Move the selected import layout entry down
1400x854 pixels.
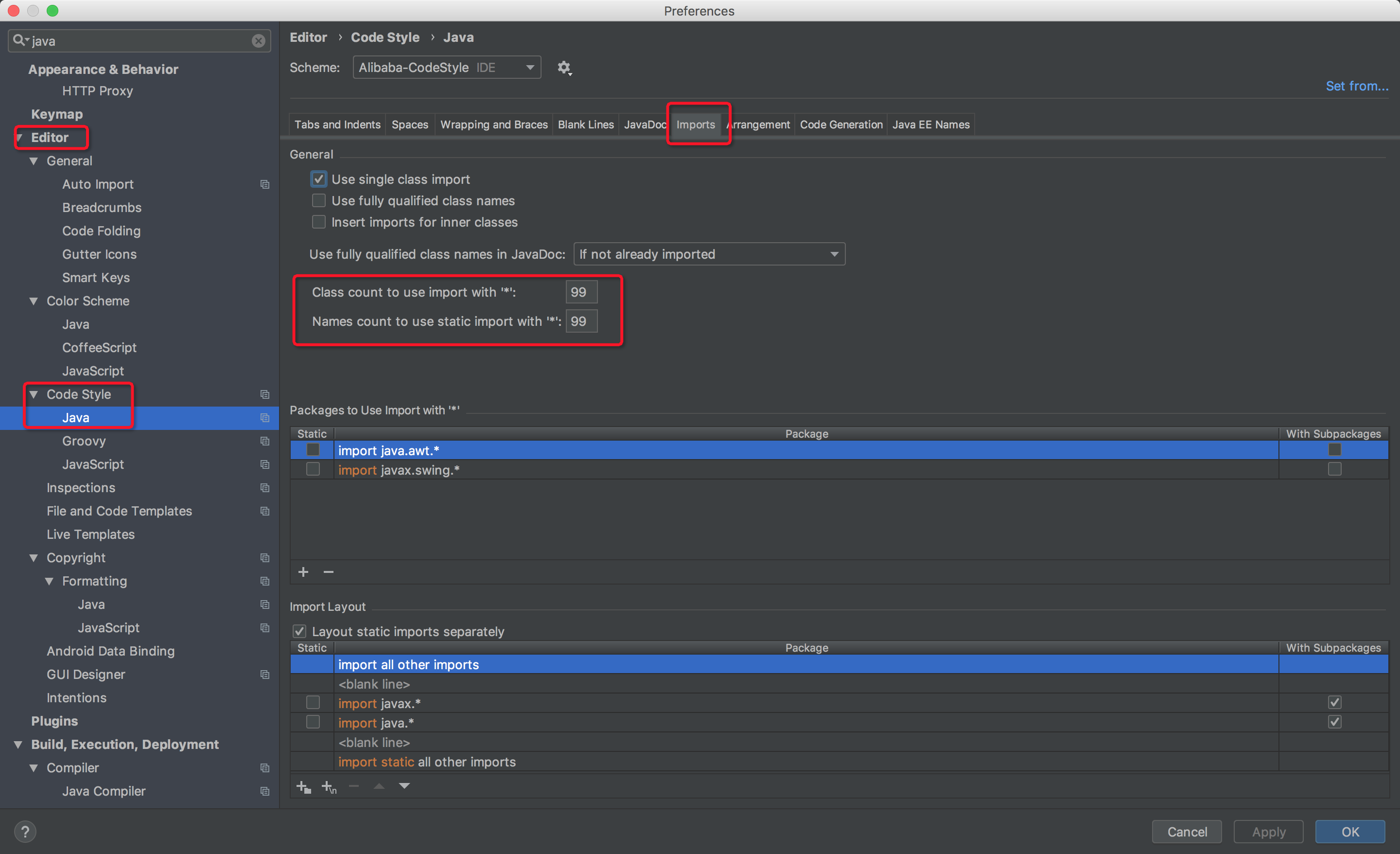(x=404, y=786)
